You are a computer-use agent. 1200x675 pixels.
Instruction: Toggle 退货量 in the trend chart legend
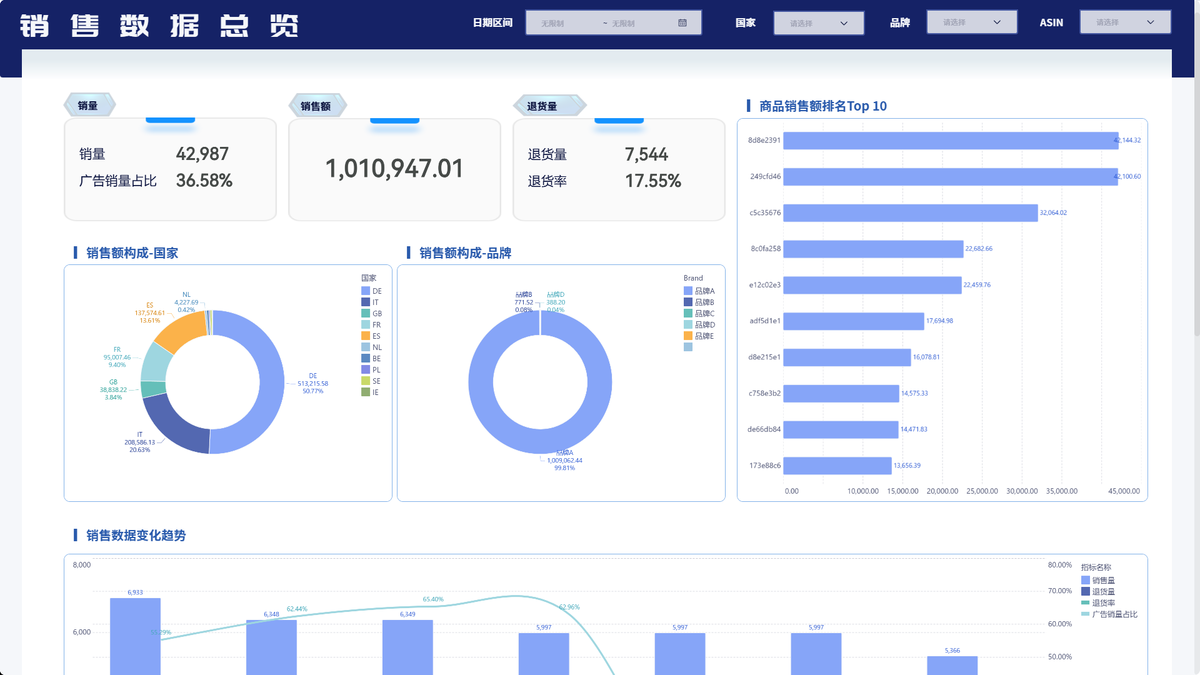click(x=1098, y=591)
